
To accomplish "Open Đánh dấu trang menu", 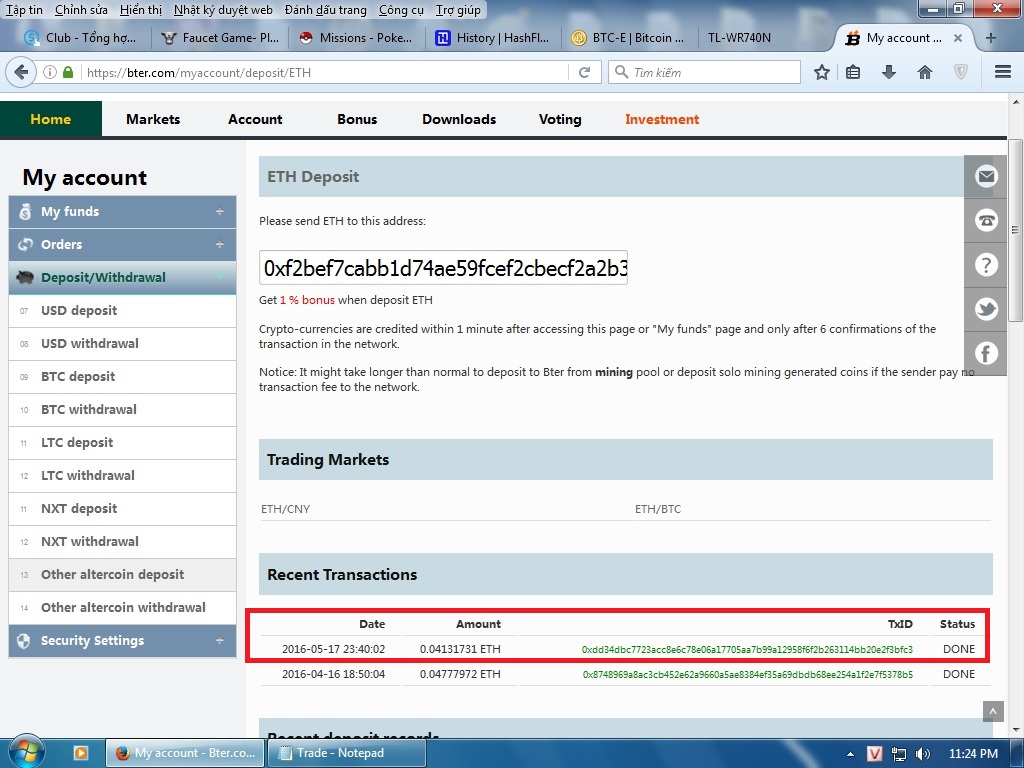I will coord(325,10).
